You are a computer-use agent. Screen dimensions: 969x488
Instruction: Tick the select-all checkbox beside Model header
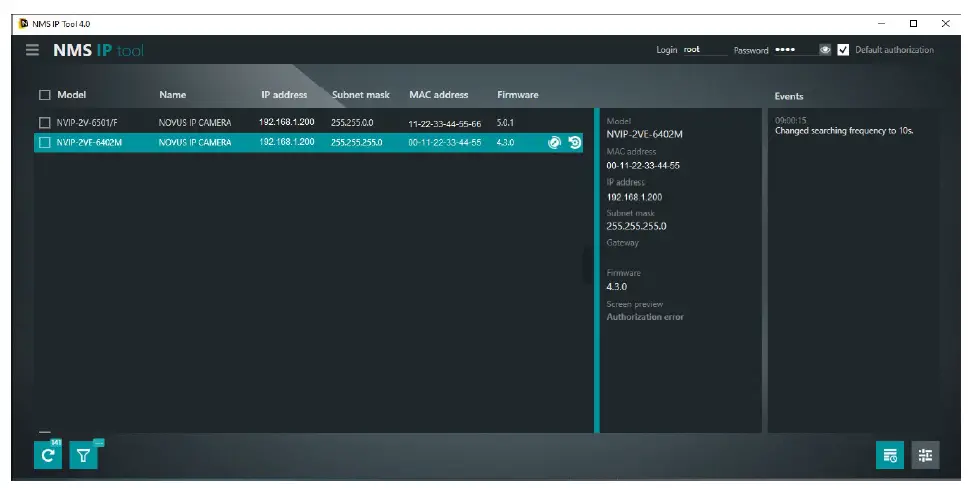click(44, 95)
